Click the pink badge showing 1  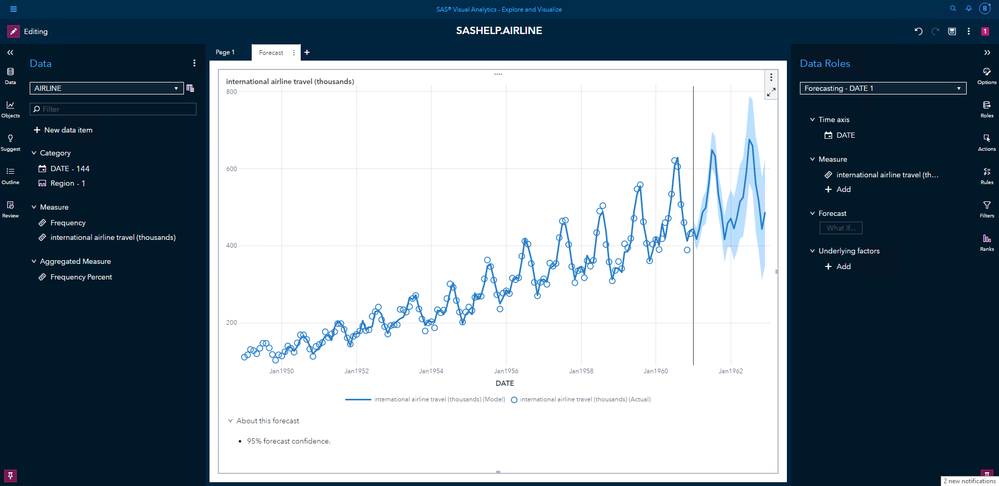(x=986, y=31)
